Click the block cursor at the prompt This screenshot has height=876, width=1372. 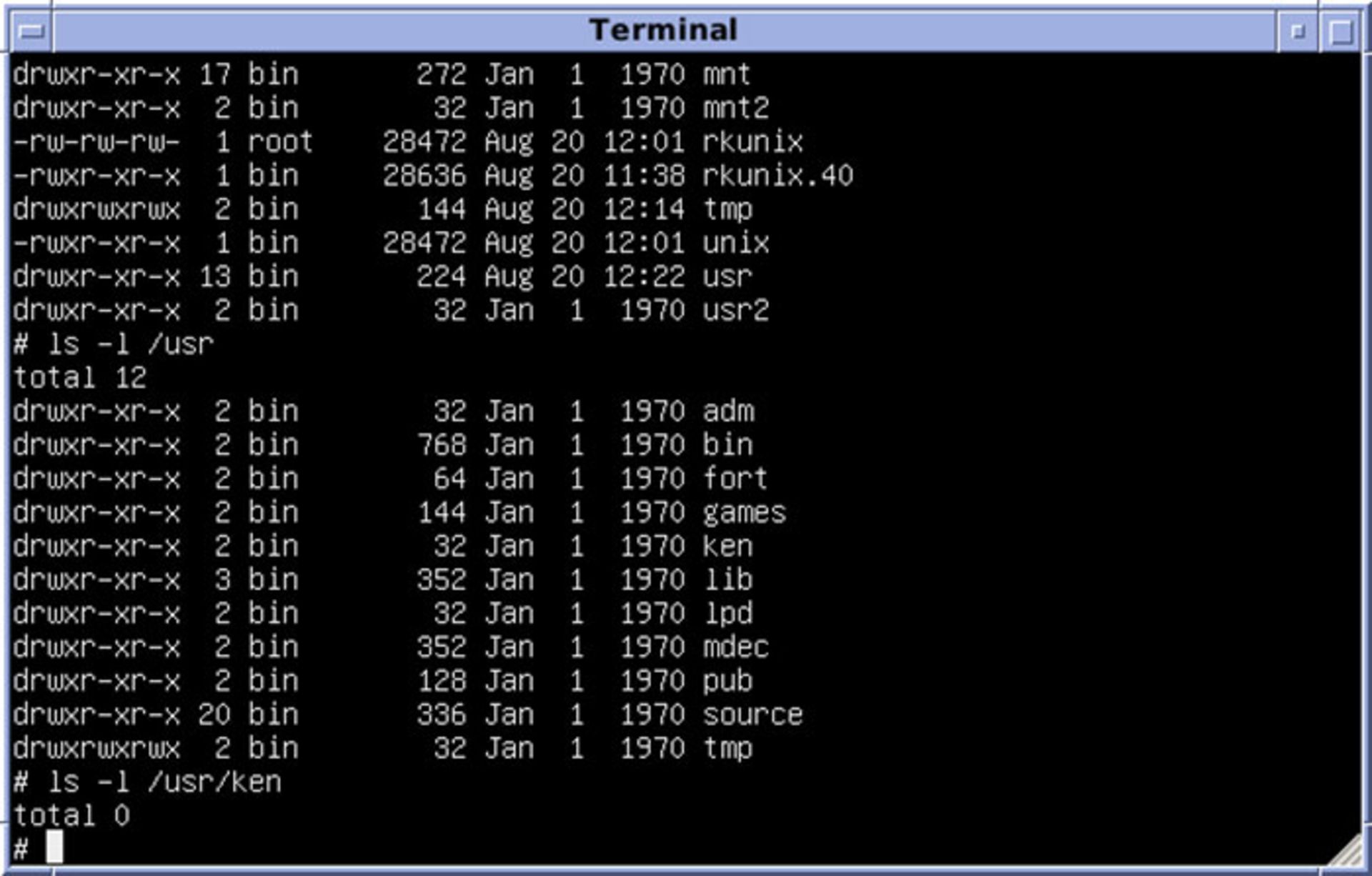pos(54,847)
